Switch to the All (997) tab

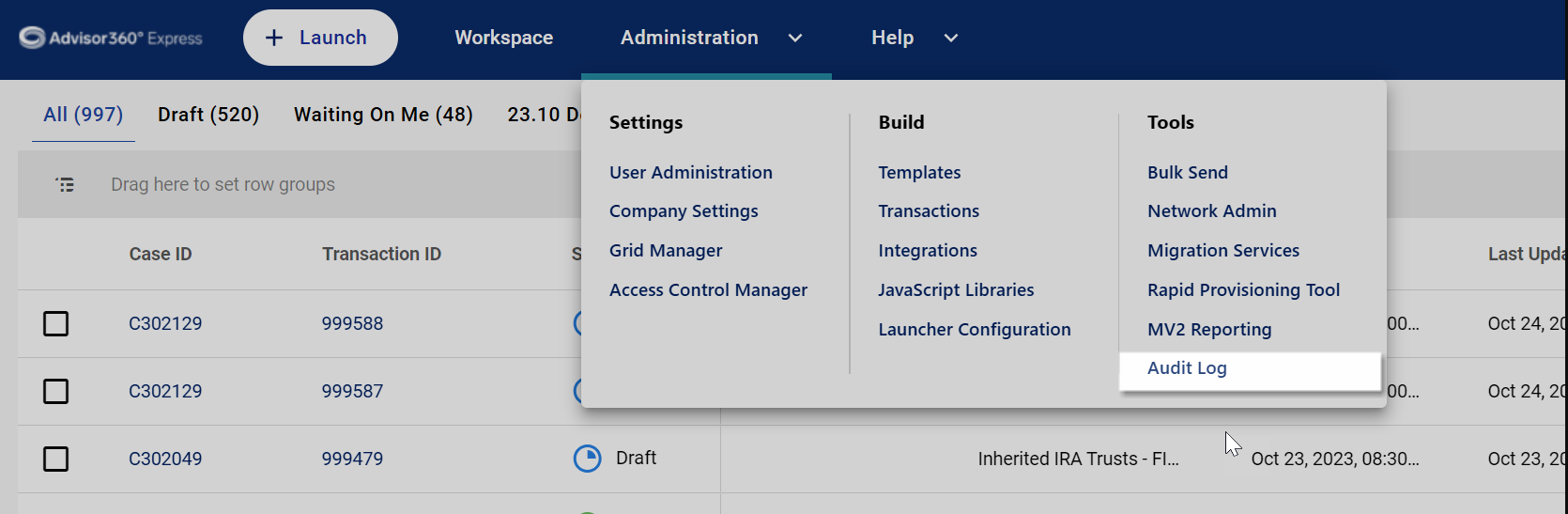pyautogui.click(x=84, y=115)
